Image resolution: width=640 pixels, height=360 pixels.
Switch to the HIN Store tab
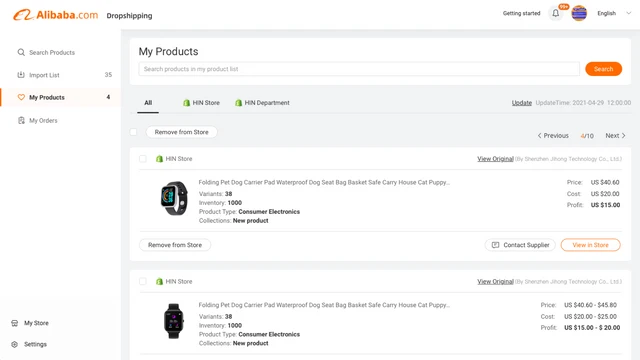pyautogui.click(x=201, y=103)
